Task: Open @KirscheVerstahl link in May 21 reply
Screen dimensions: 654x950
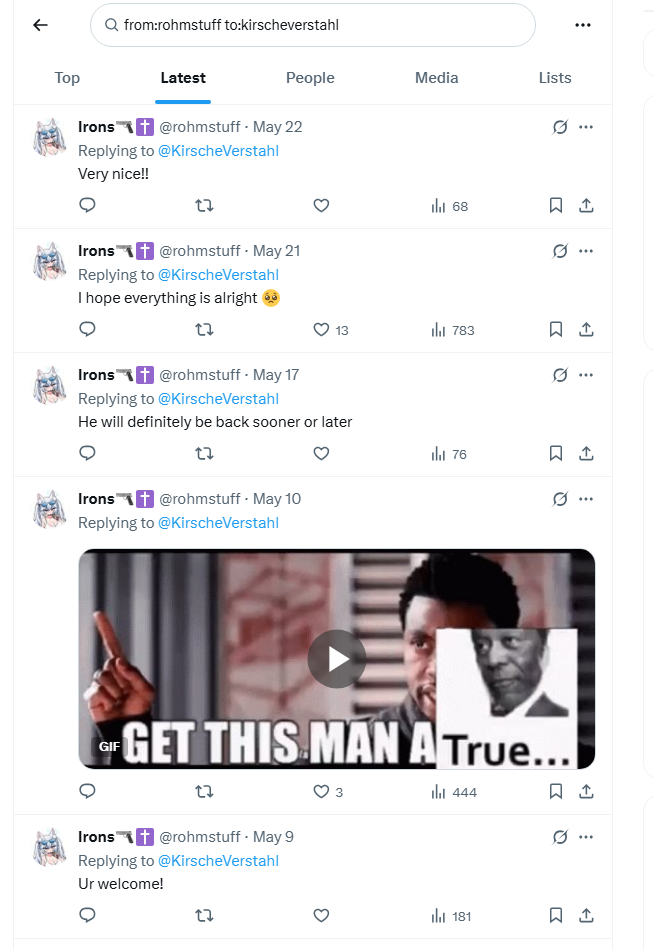Action: point(218,275)
